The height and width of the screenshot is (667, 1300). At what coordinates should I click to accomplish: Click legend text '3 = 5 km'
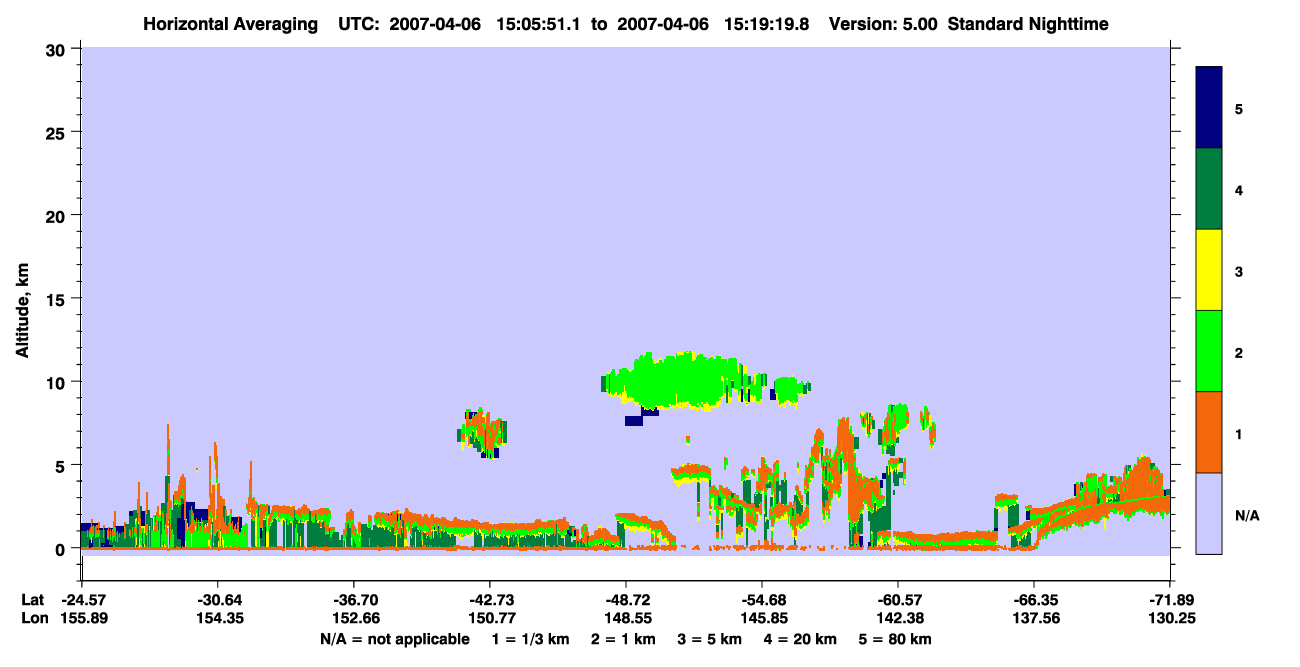(710, 639)
